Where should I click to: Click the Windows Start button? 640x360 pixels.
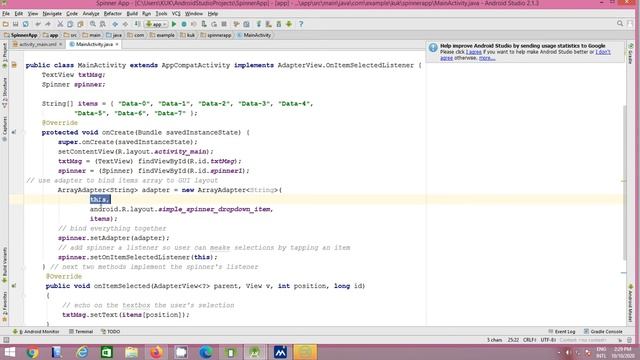(x=9, y=352)
